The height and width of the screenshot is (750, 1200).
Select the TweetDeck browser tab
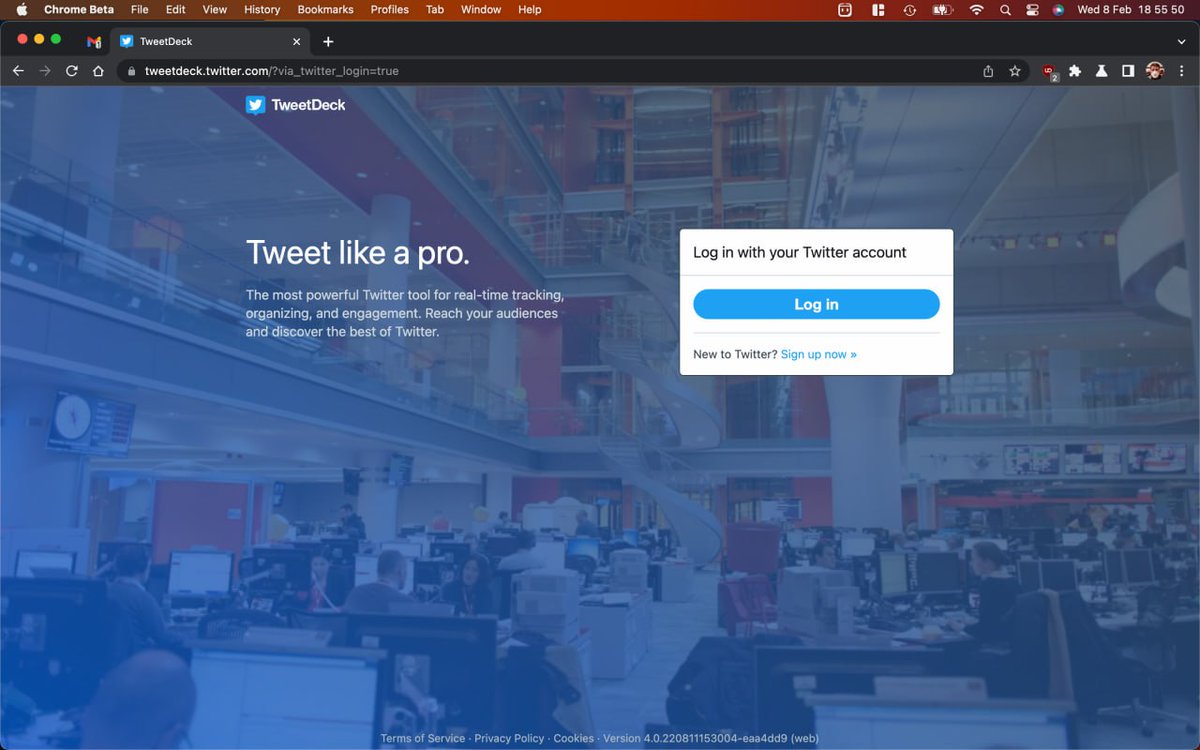210,42
